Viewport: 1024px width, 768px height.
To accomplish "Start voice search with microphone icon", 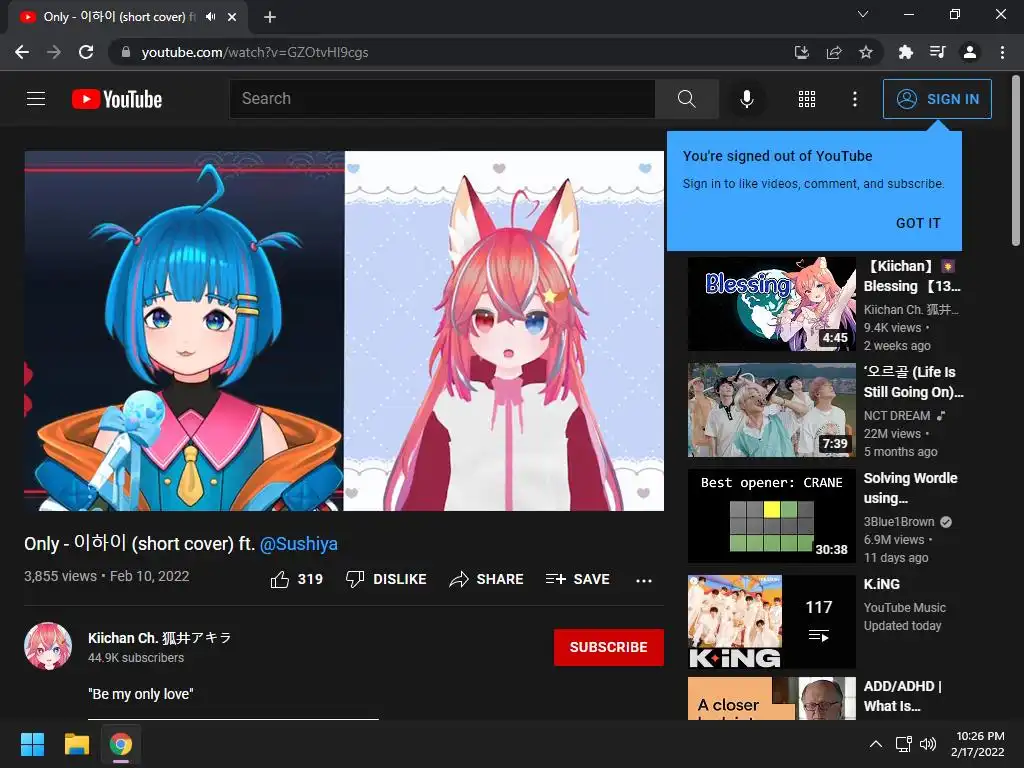I will tap(746, 99).
